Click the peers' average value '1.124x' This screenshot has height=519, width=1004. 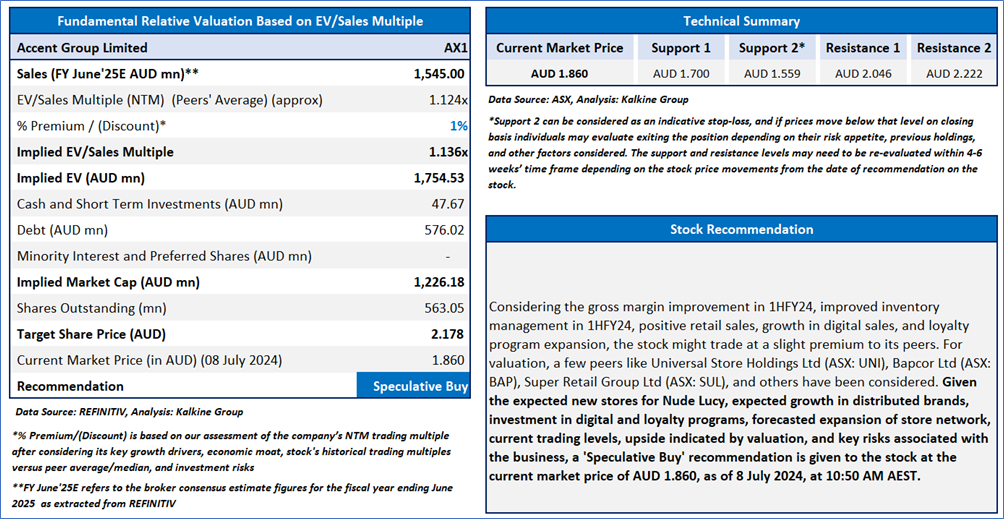(x=447, y=100)
